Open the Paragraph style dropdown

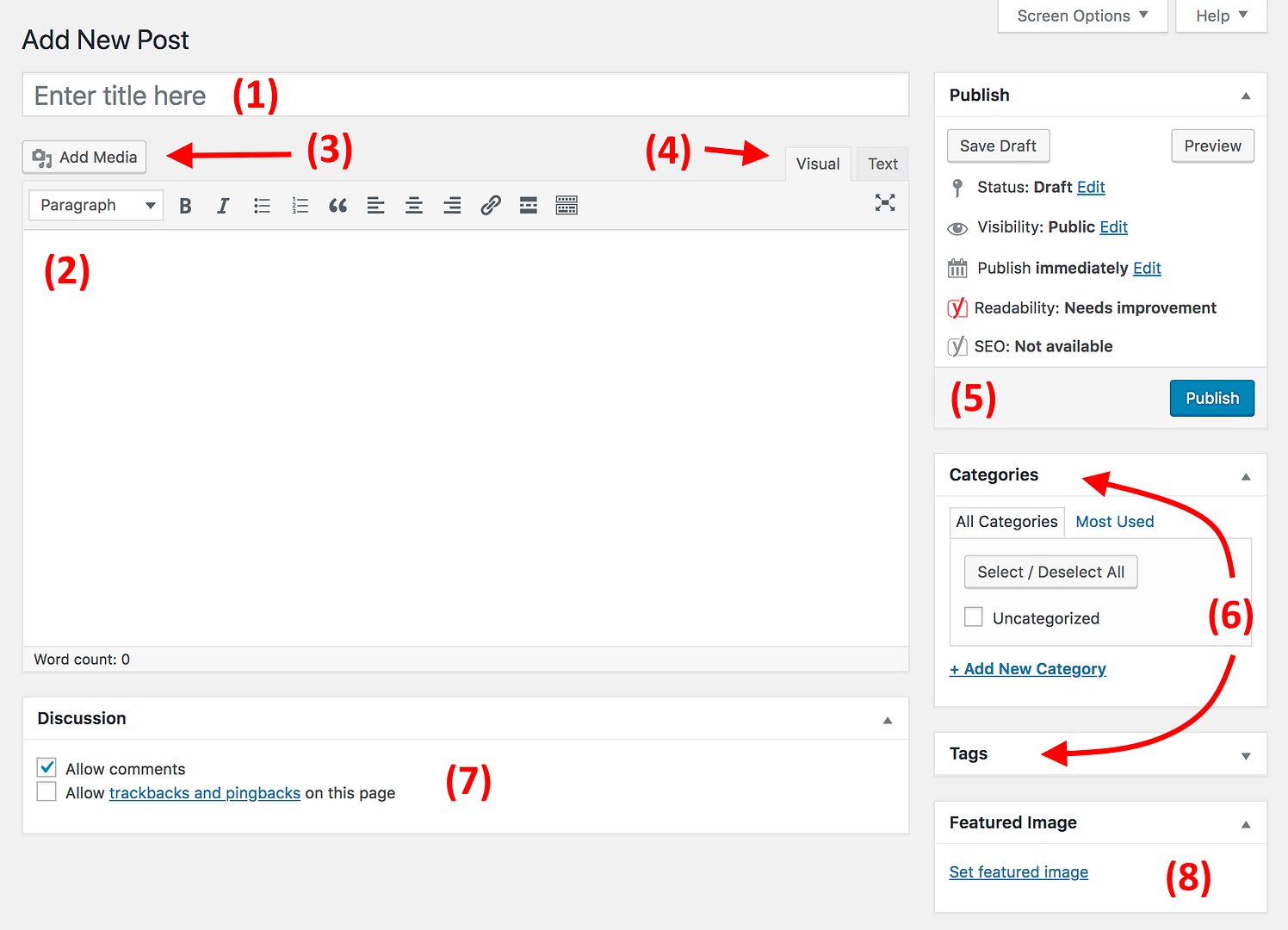(95, 205)
